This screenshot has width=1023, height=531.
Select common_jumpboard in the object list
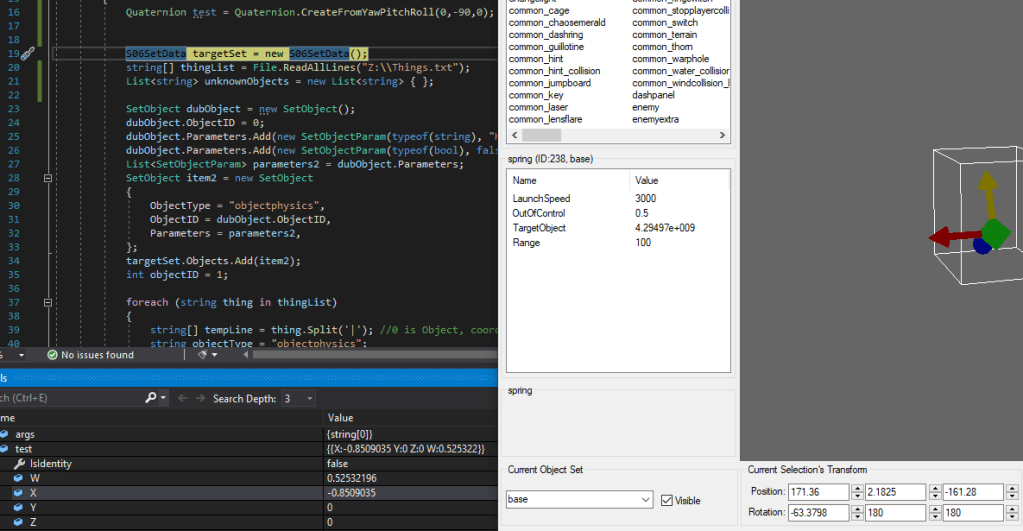[x=549, y=83]
